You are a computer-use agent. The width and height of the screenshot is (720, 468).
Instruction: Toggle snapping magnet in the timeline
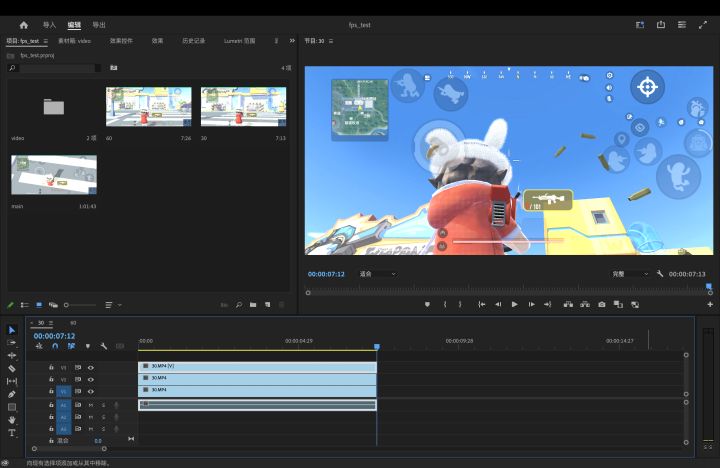point(55,346)
